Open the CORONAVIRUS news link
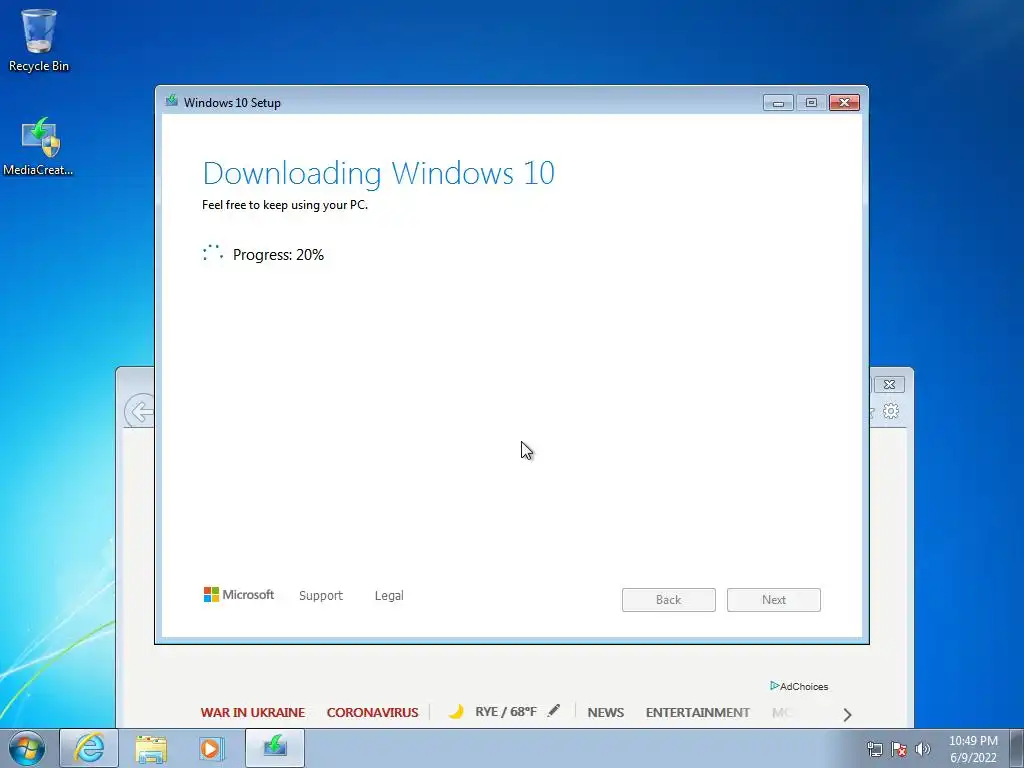1024x768 pixels. pos(372,712)
